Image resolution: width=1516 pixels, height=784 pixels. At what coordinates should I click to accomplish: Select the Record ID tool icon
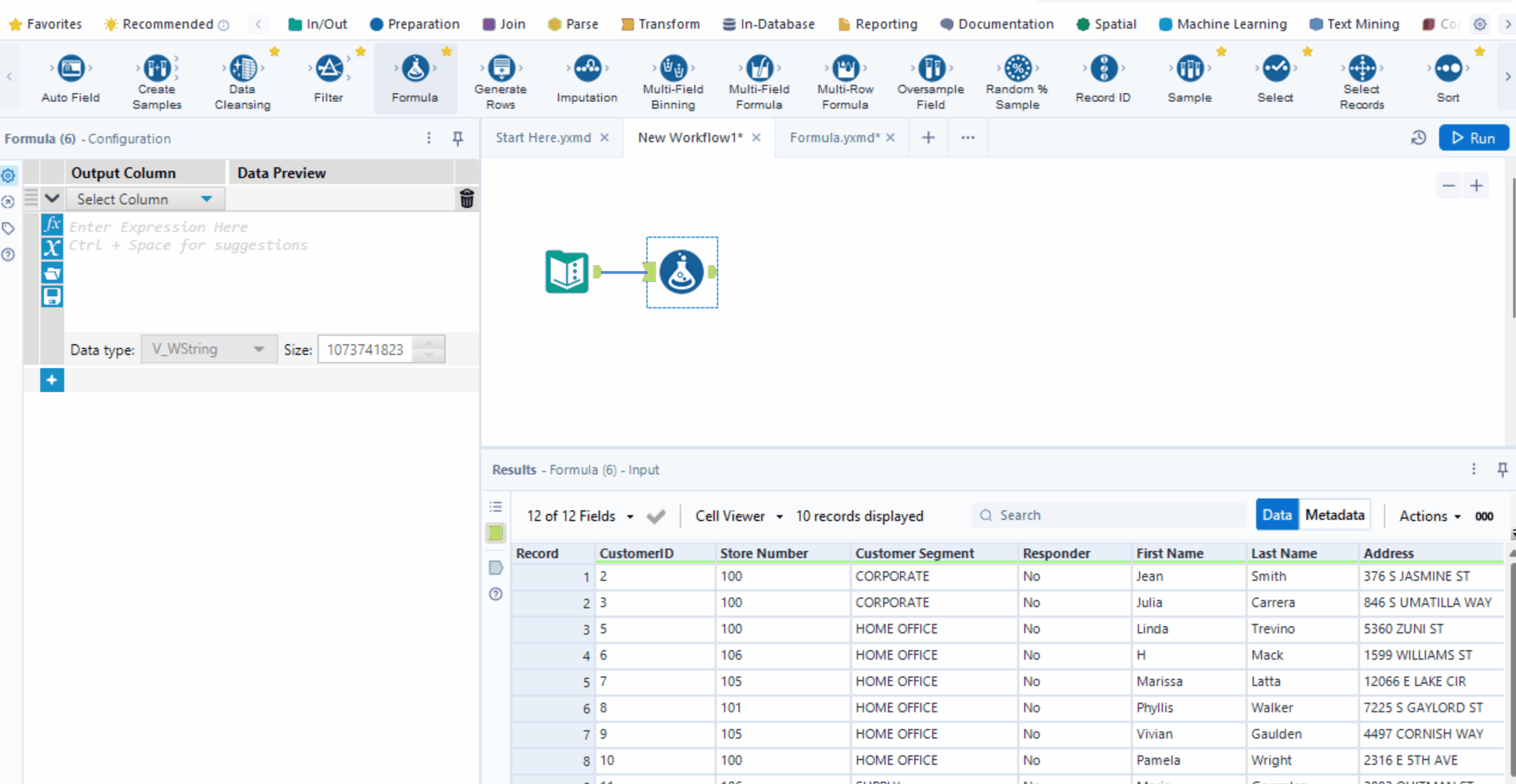(x=1103, y=69)
